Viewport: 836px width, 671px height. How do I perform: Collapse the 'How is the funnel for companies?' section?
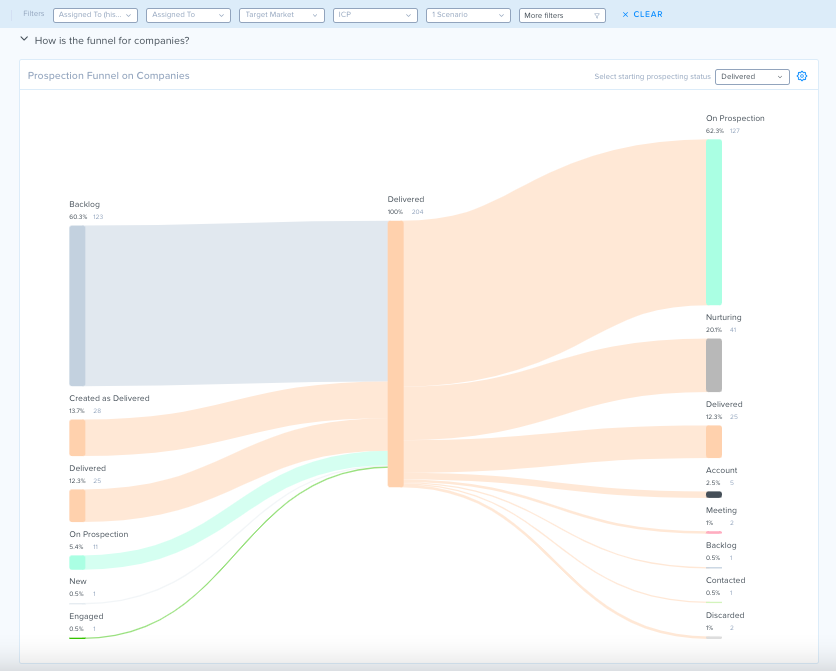click(24, 39)
